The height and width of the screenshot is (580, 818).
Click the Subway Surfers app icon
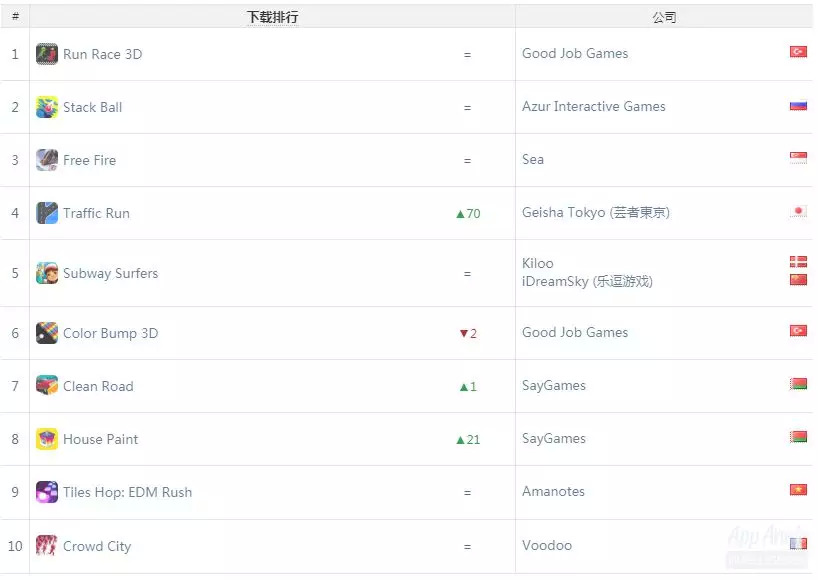click(46, 273)
